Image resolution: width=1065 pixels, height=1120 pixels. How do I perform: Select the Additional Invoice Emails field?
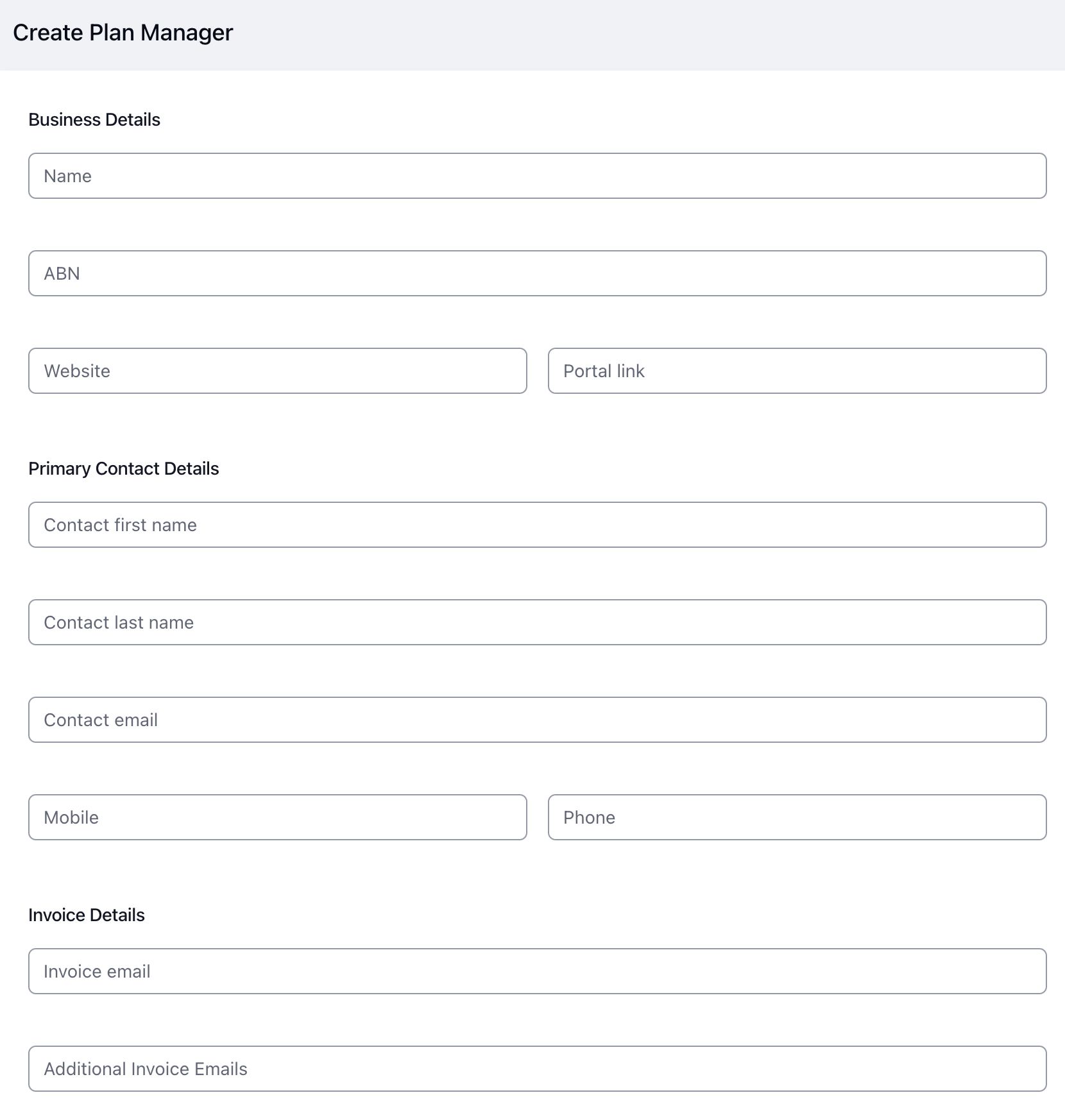coord(537,1069)
